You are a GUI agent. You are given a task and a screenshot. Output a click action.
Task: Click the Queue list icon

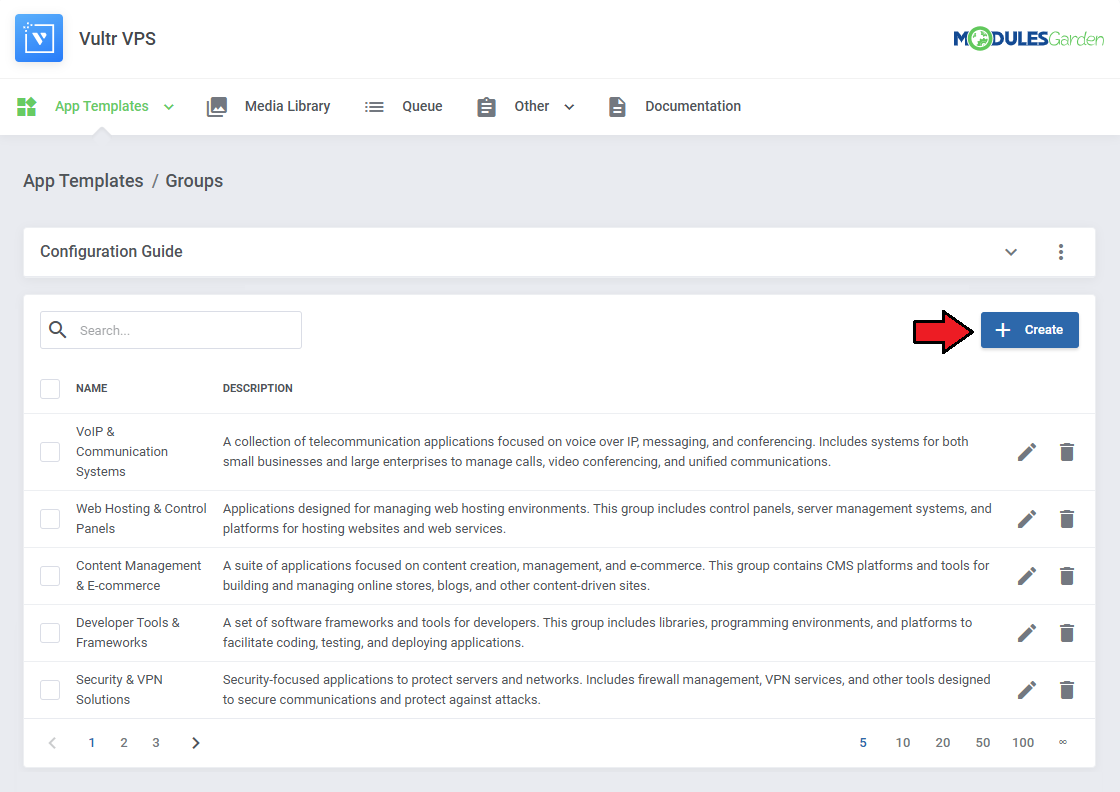[374, 106]
